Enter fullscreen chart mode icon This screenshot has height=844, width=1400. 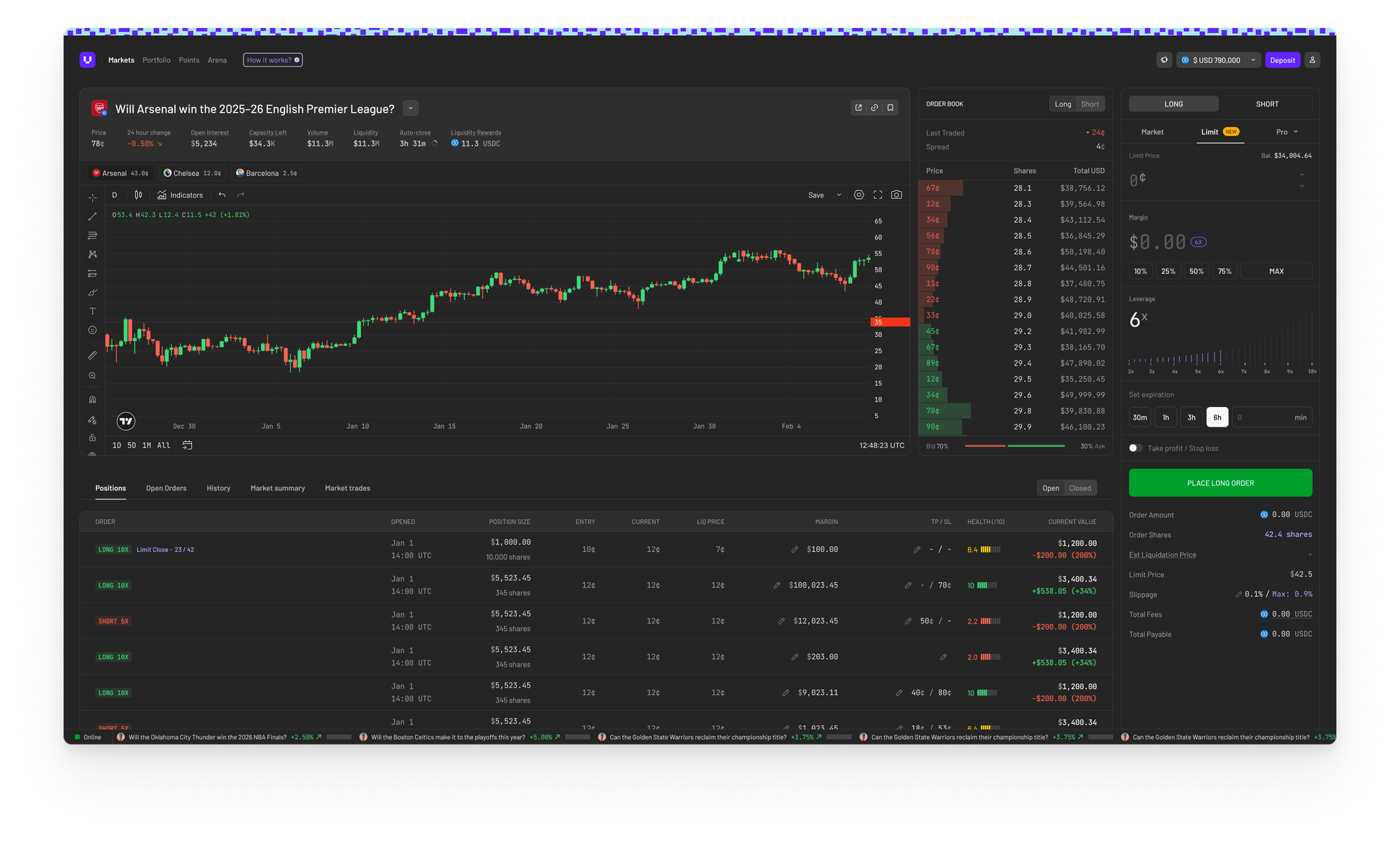[x=878, y=195]
